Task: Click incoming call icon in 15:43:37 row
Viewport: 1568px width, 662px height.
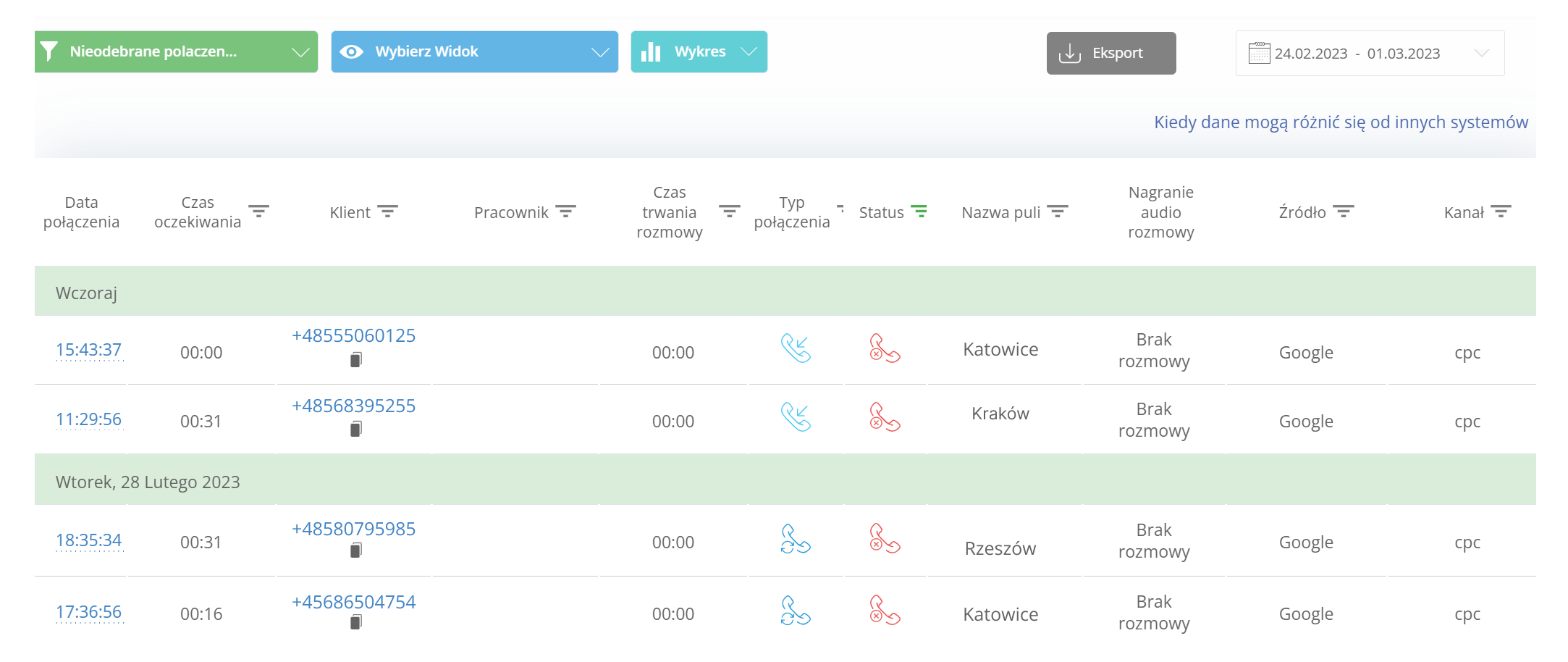Action: (x=796, y=348)
